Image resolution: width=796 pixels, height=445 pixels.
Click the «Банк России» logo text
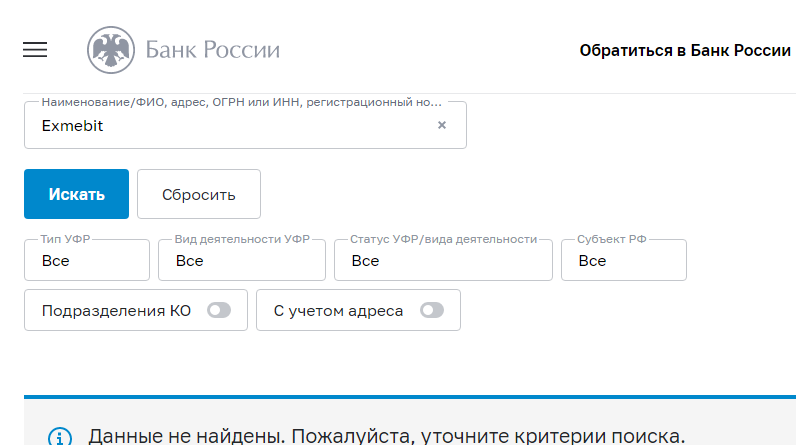pyautogui.click(x=212, y=50)
